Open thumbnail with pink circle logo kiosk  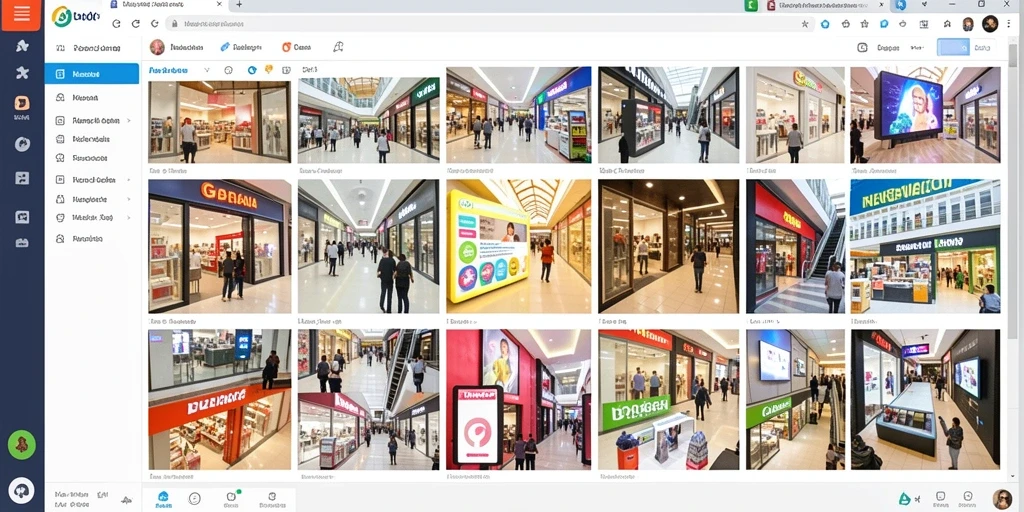click(x=519, y=399)
